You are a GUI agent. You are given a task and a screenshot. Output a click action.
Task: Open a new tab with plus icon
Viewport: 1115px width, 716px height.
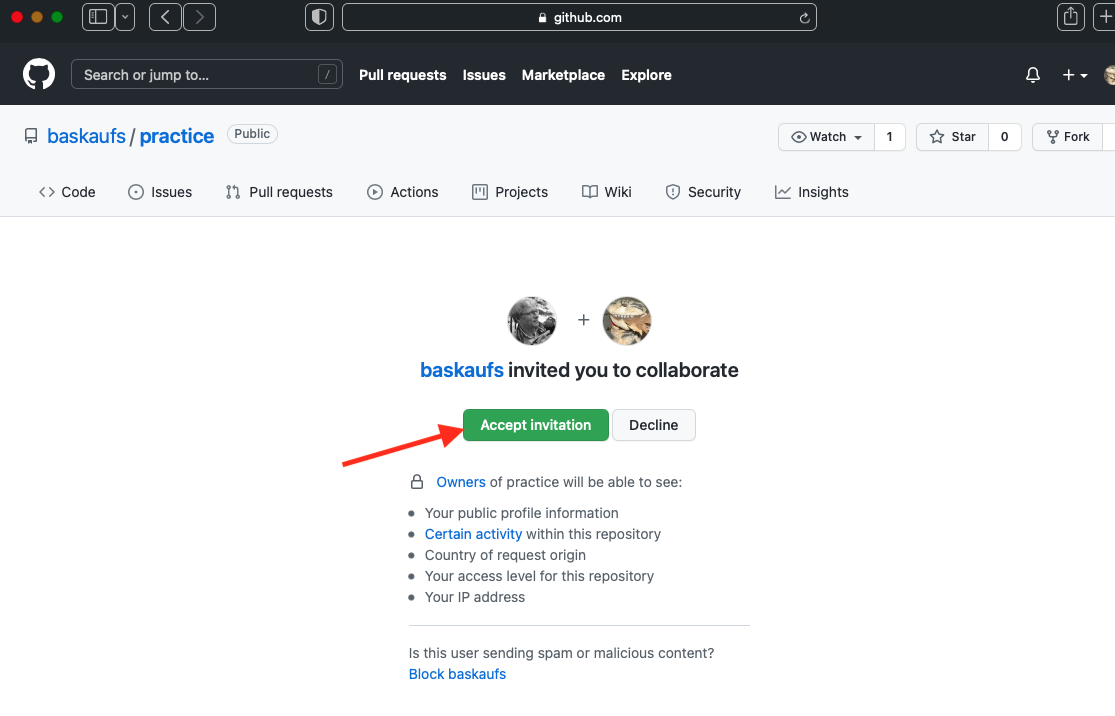(x=1105, y=17)
